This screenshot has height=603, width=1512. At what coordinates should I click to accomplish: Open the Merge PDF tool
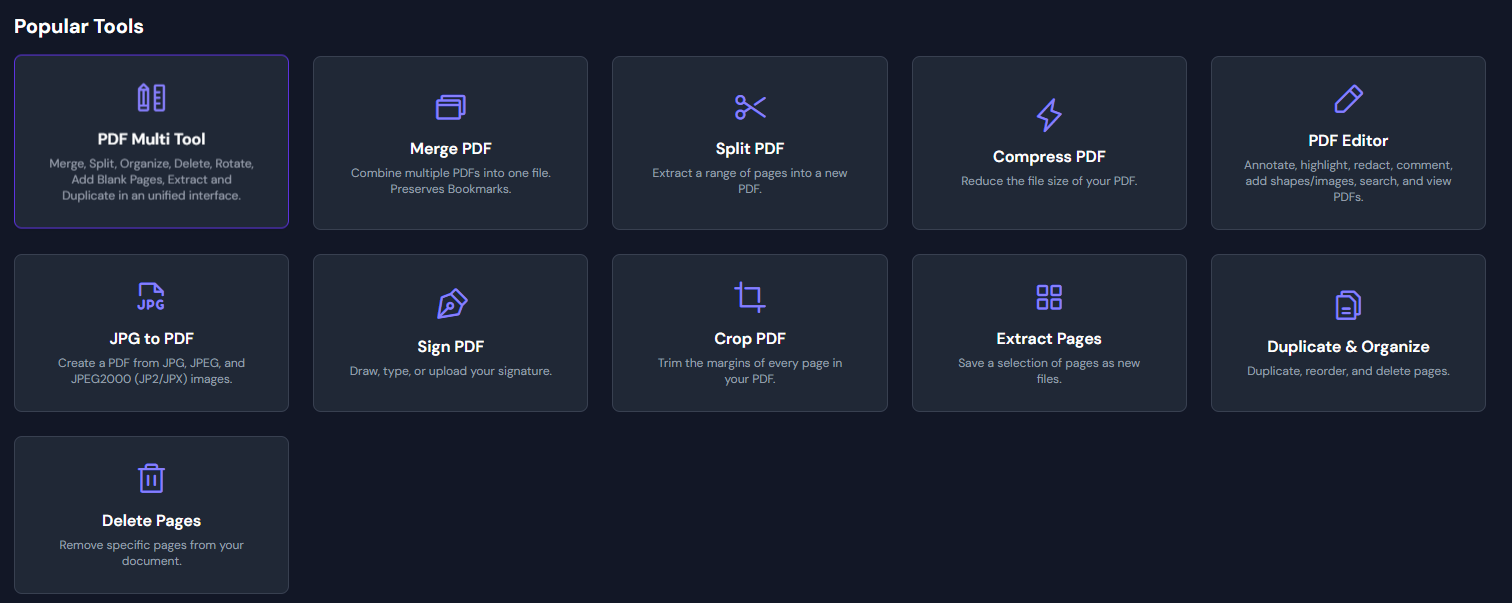pos(450,142)
